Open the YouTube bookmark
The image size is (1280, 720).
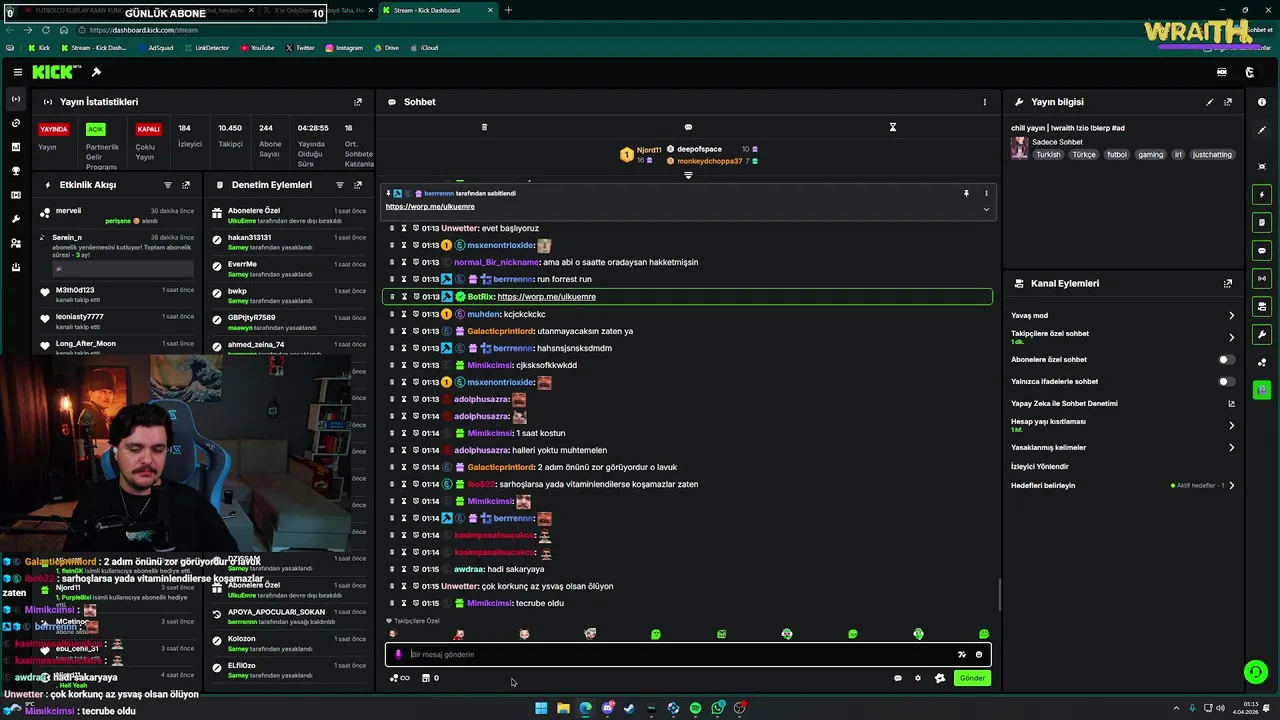[257, 48]
